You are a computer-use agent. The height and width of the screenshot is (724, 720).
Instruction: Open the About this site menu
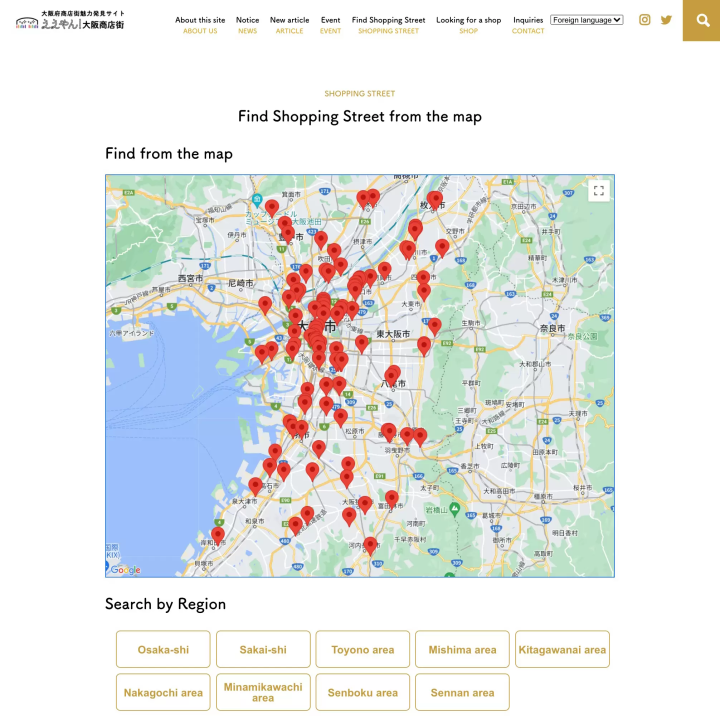(x=200, y=24)
